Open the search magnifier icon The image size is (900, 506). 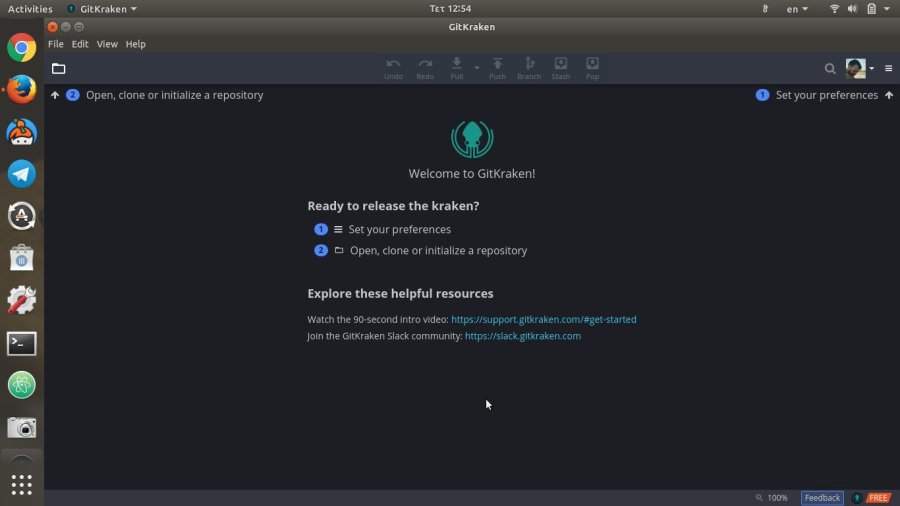pyautogui.click(x=830, y=69)
